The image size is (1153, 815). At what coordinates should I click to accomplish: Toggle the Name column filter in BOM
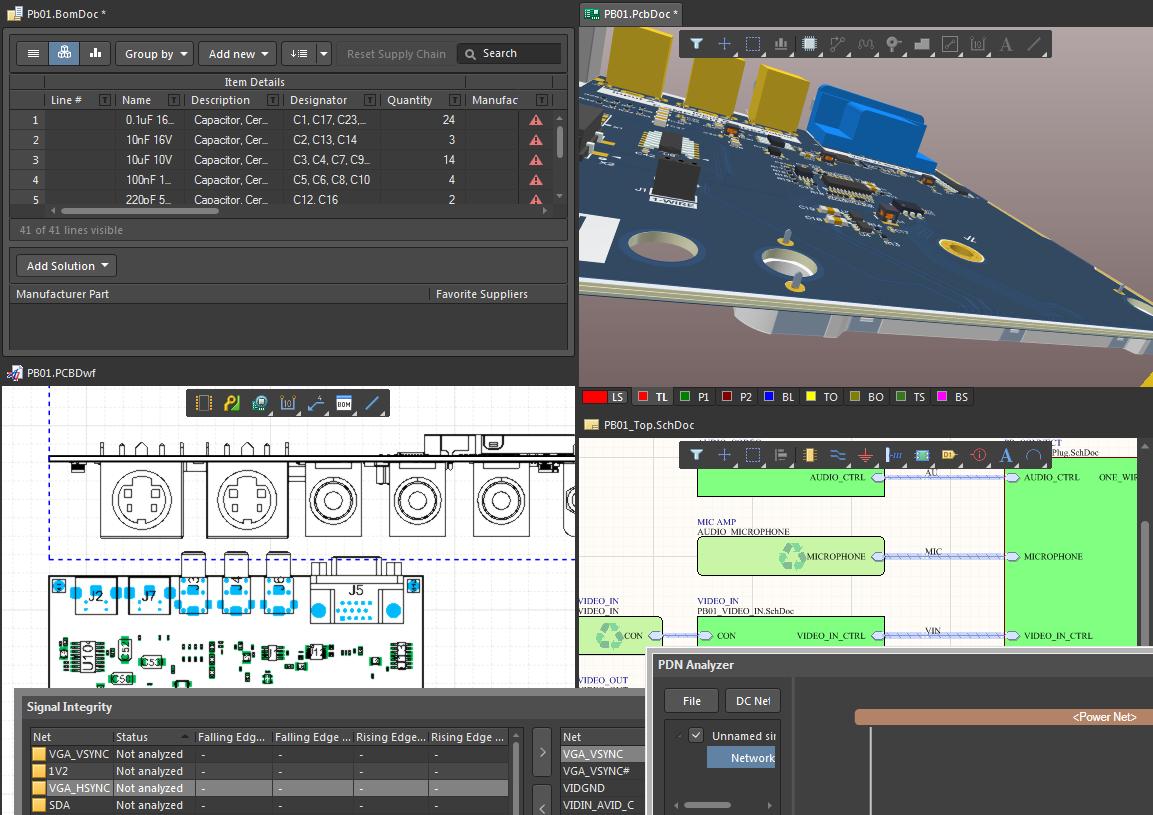(174, 100)
